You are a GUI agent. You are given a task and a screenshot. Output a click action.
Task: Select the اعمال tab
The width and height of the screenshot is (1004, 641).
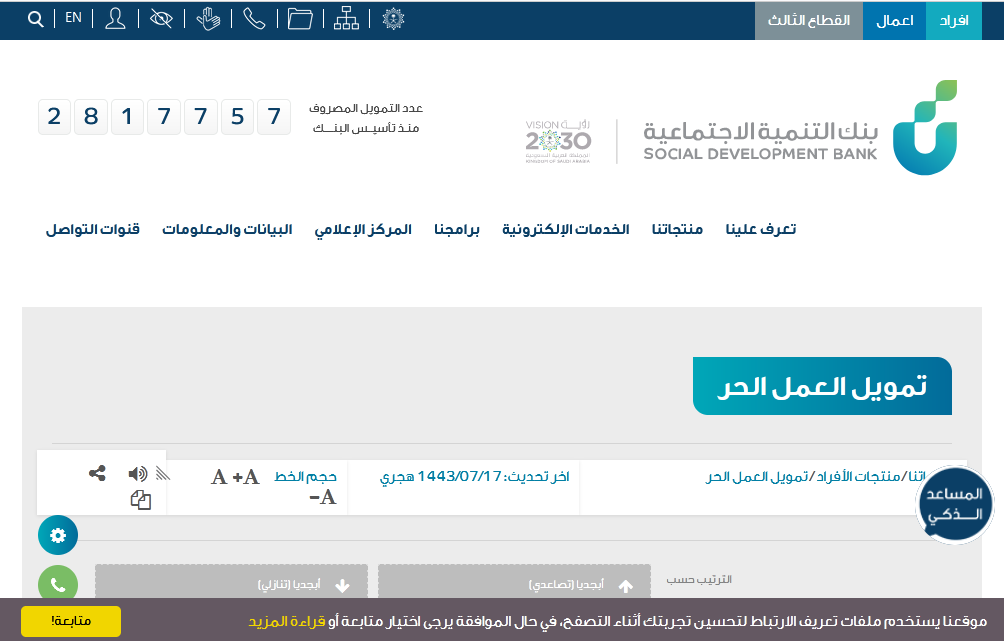coord(895,20)
